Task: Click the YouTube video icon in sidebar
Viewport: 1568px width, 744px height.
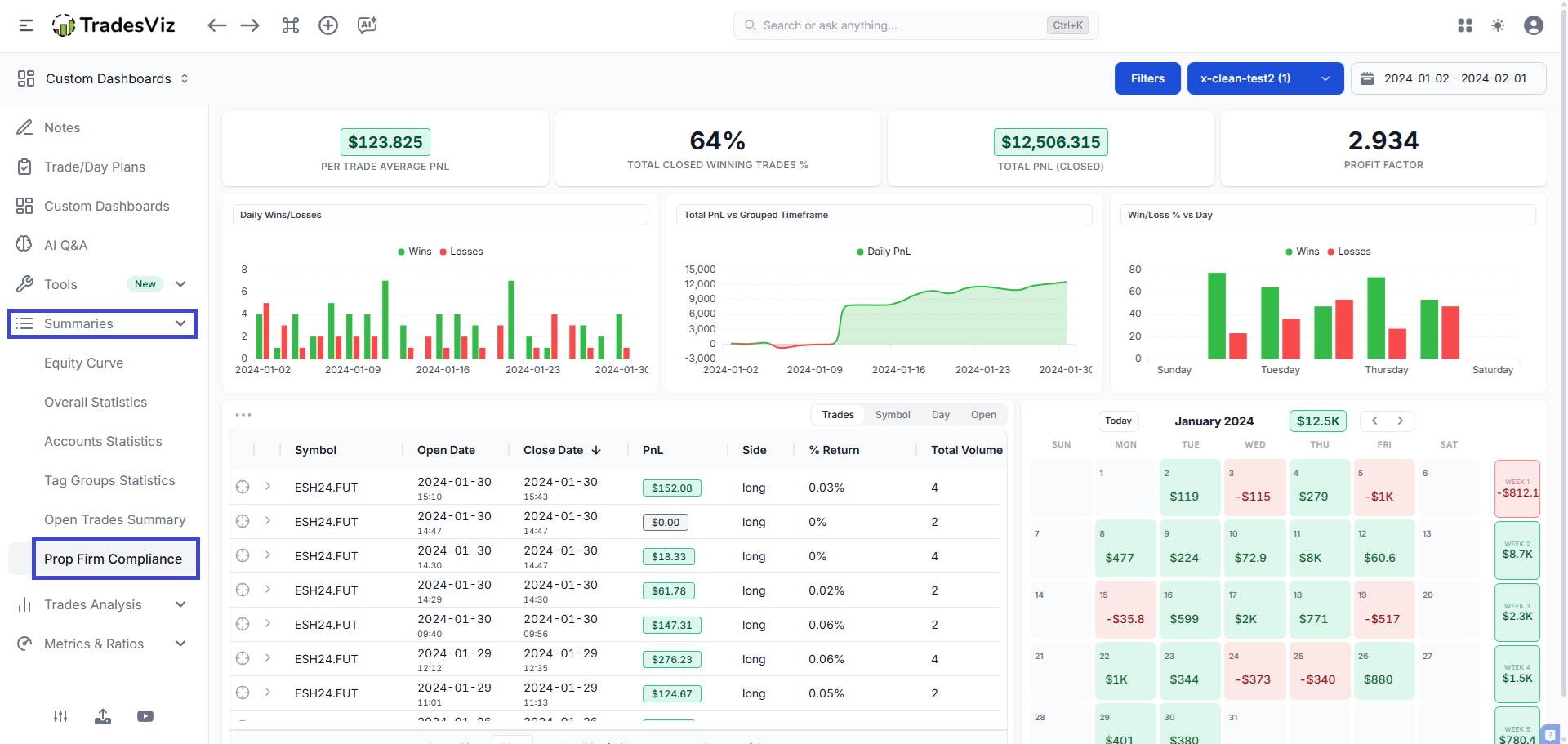Action: [145, 716]
